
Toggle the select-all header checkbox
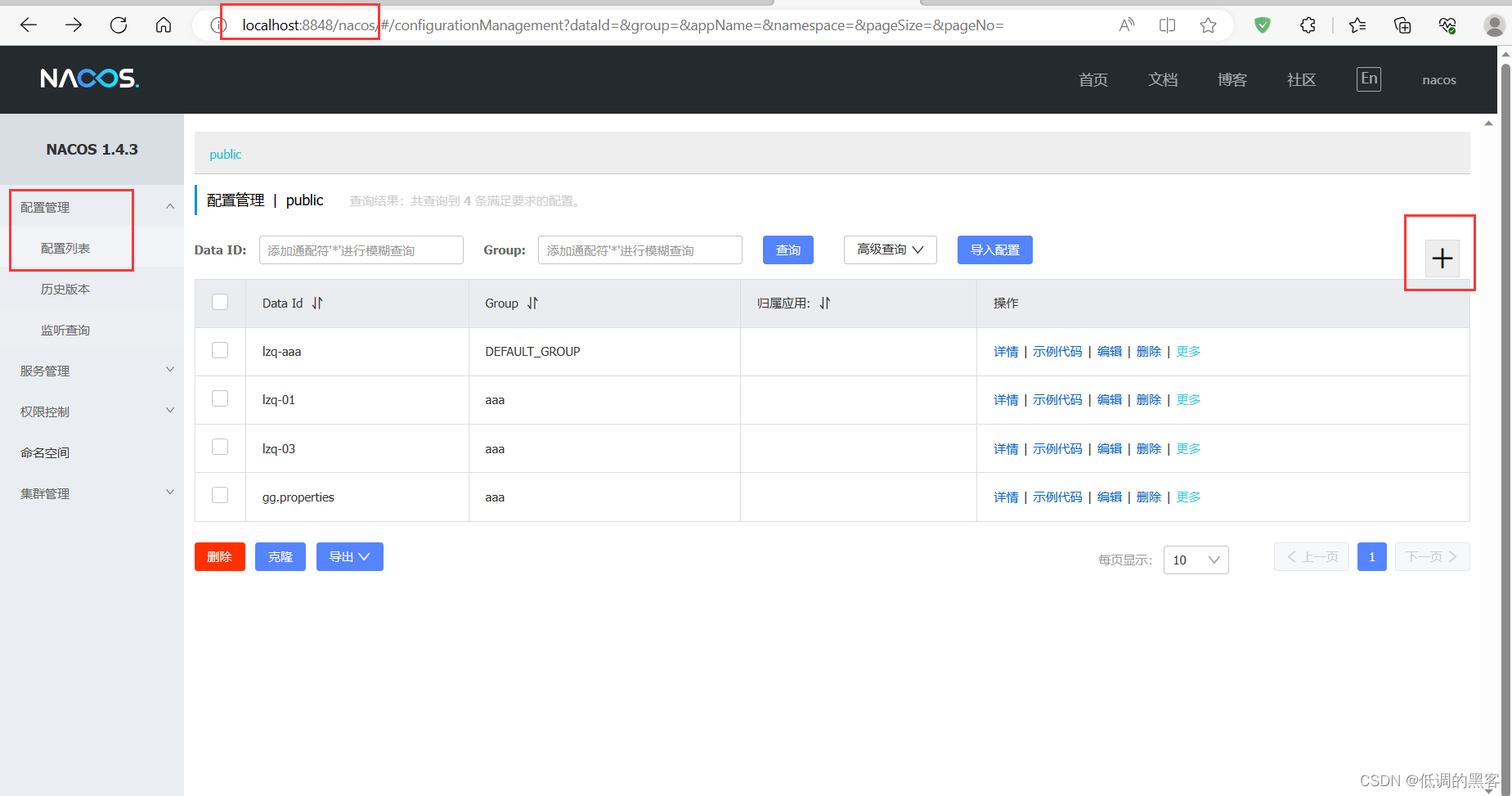pos(220,302)
